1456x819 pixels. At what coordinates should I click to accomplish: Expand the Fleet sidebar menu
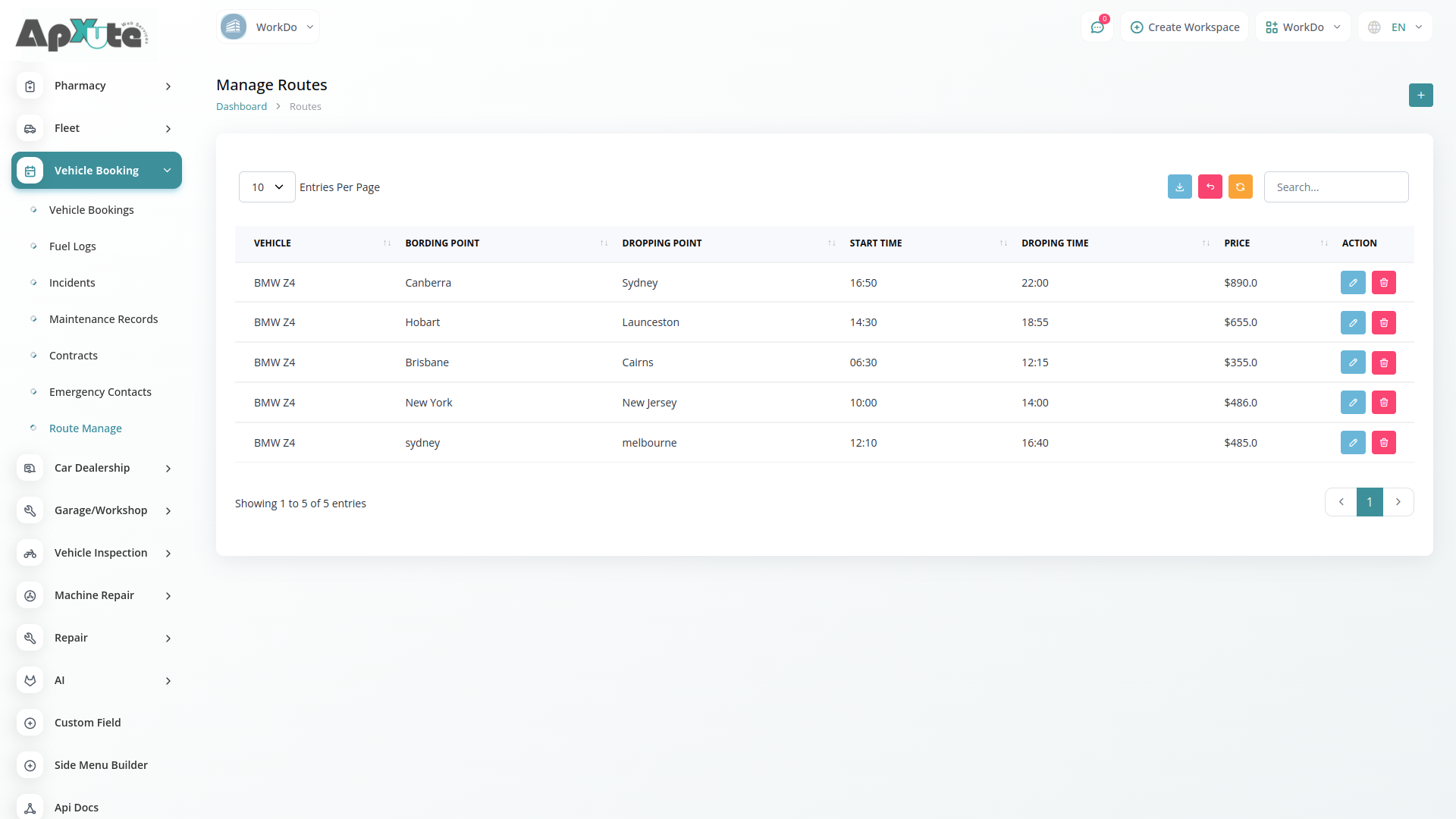(x=97, y=128)
